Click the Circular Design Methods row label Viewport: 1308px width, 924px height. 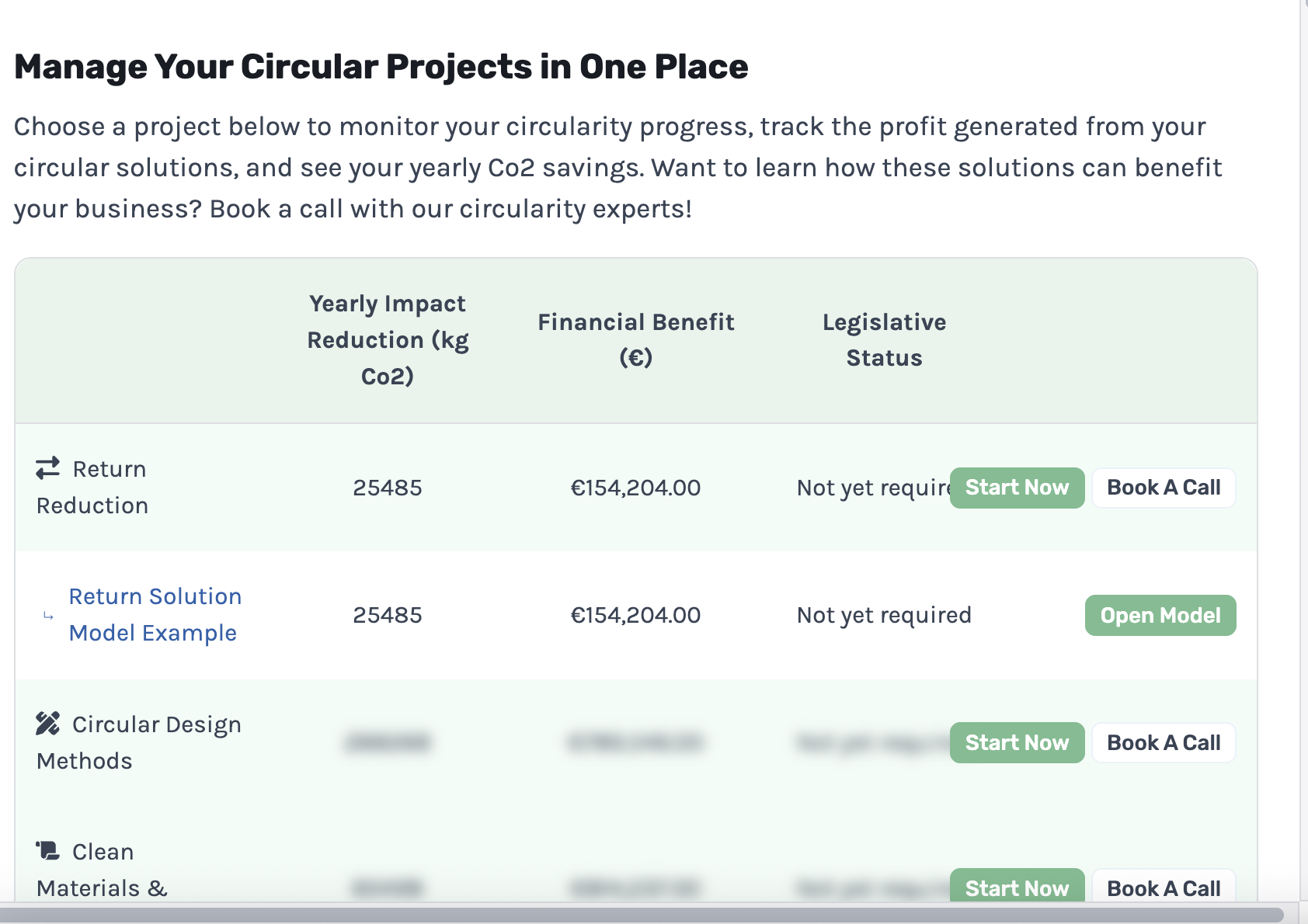click(139, 742)
